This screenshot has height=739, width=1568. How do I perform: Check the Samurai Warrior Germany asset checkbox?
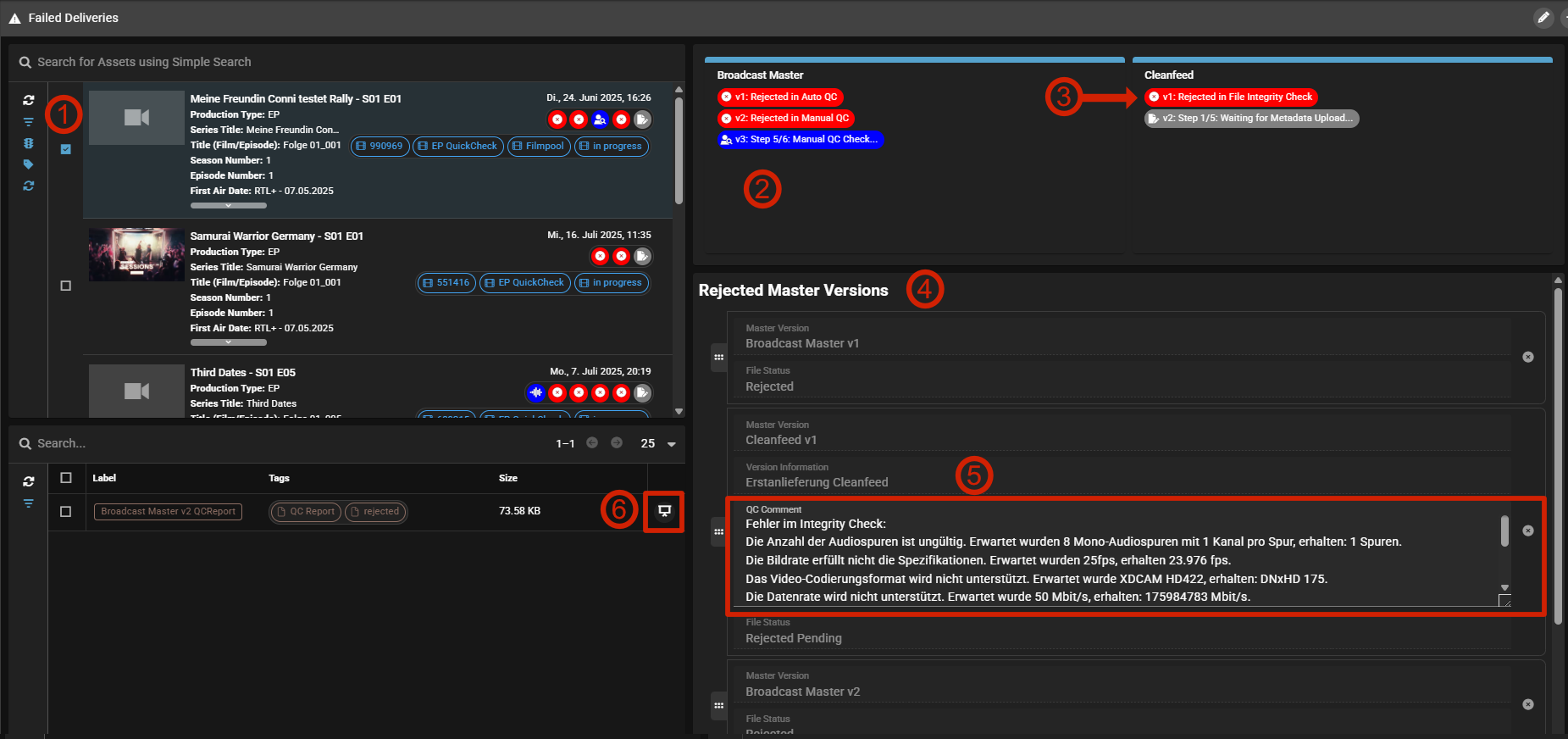(x=66, y=286)
